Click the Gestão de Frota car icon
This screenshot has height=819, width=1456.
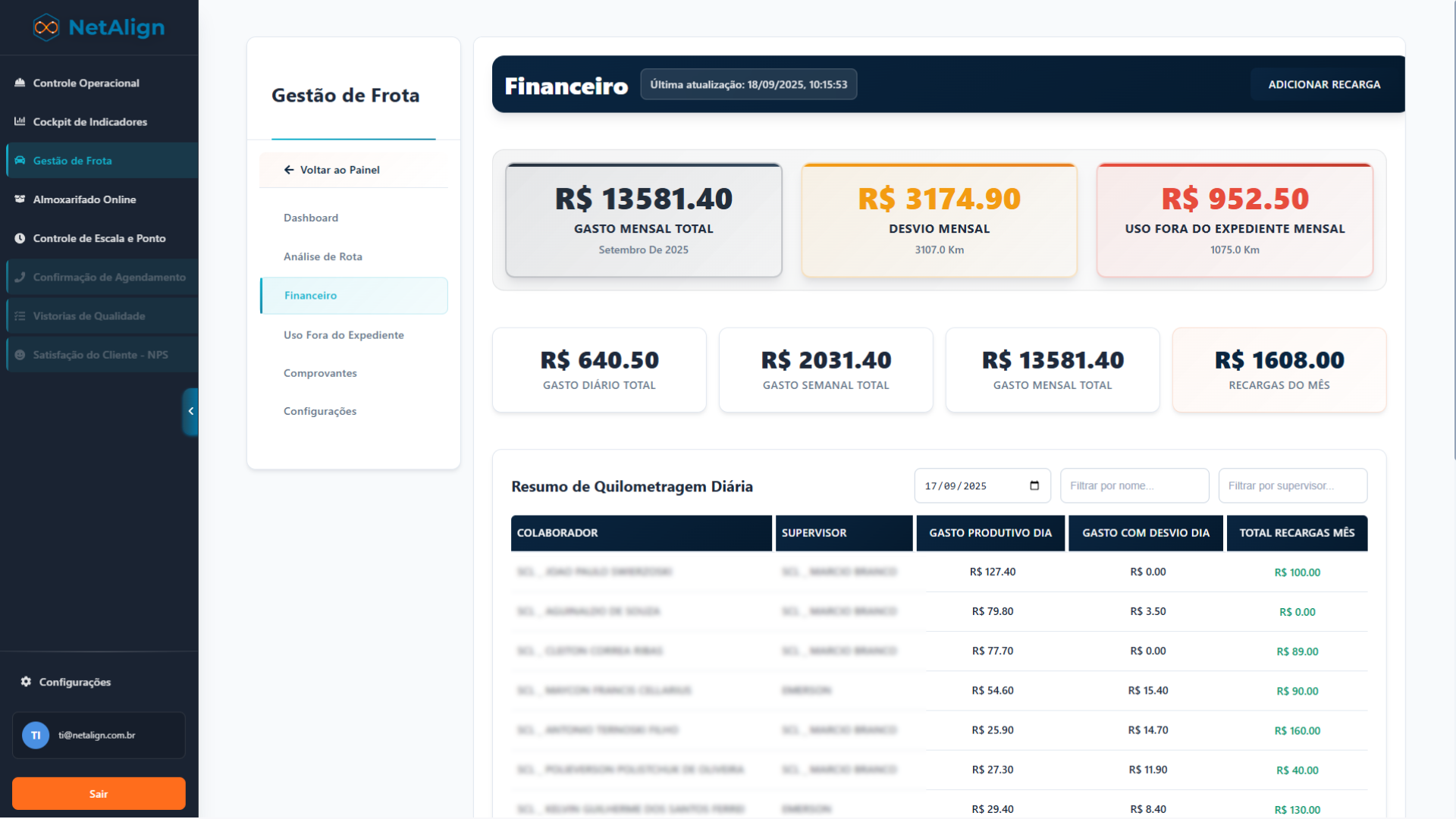point(20,161)
